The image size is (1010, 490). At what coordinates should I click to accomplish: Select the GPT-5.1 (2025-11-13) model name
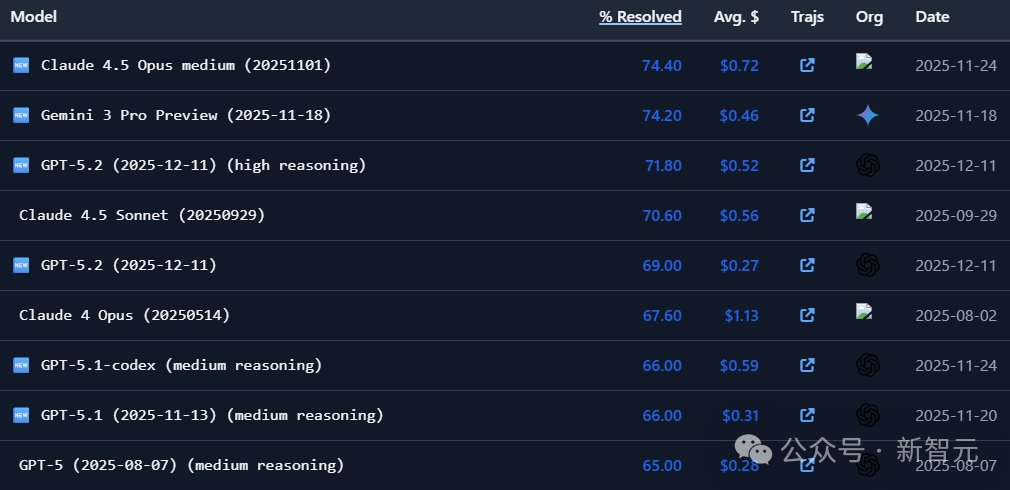[212, 415]
